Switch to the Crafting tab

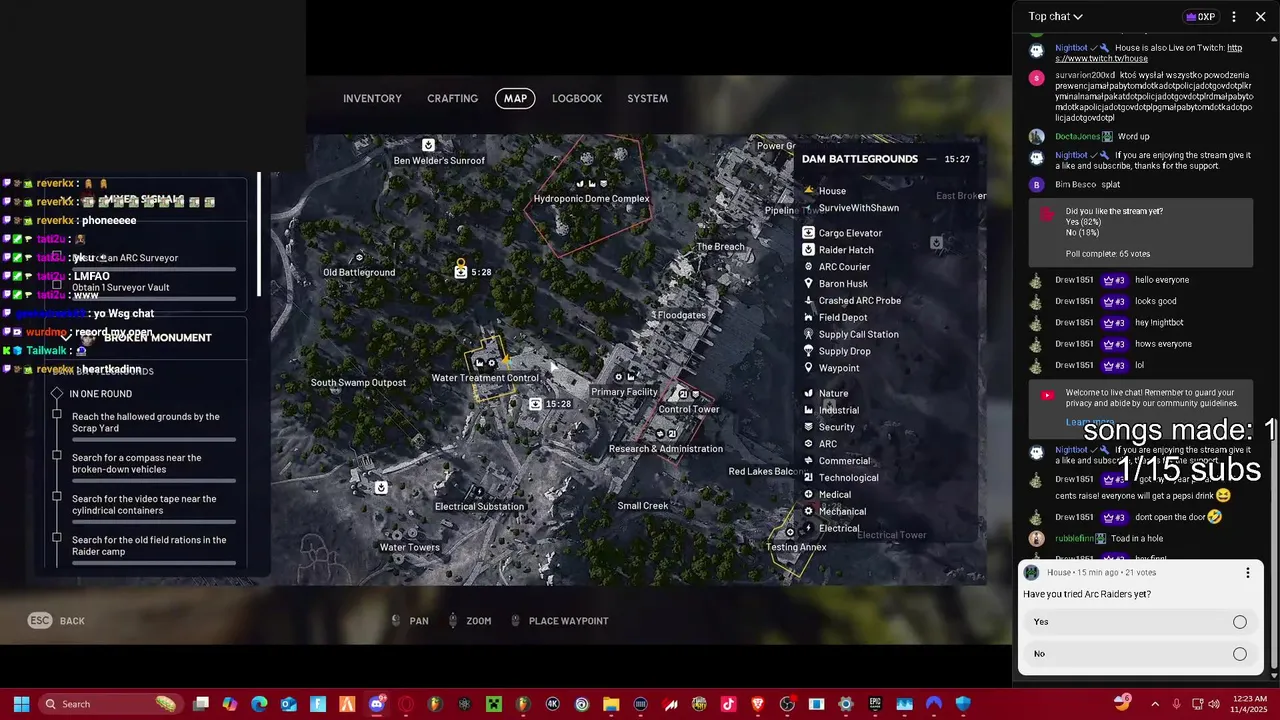click(452, 98)
